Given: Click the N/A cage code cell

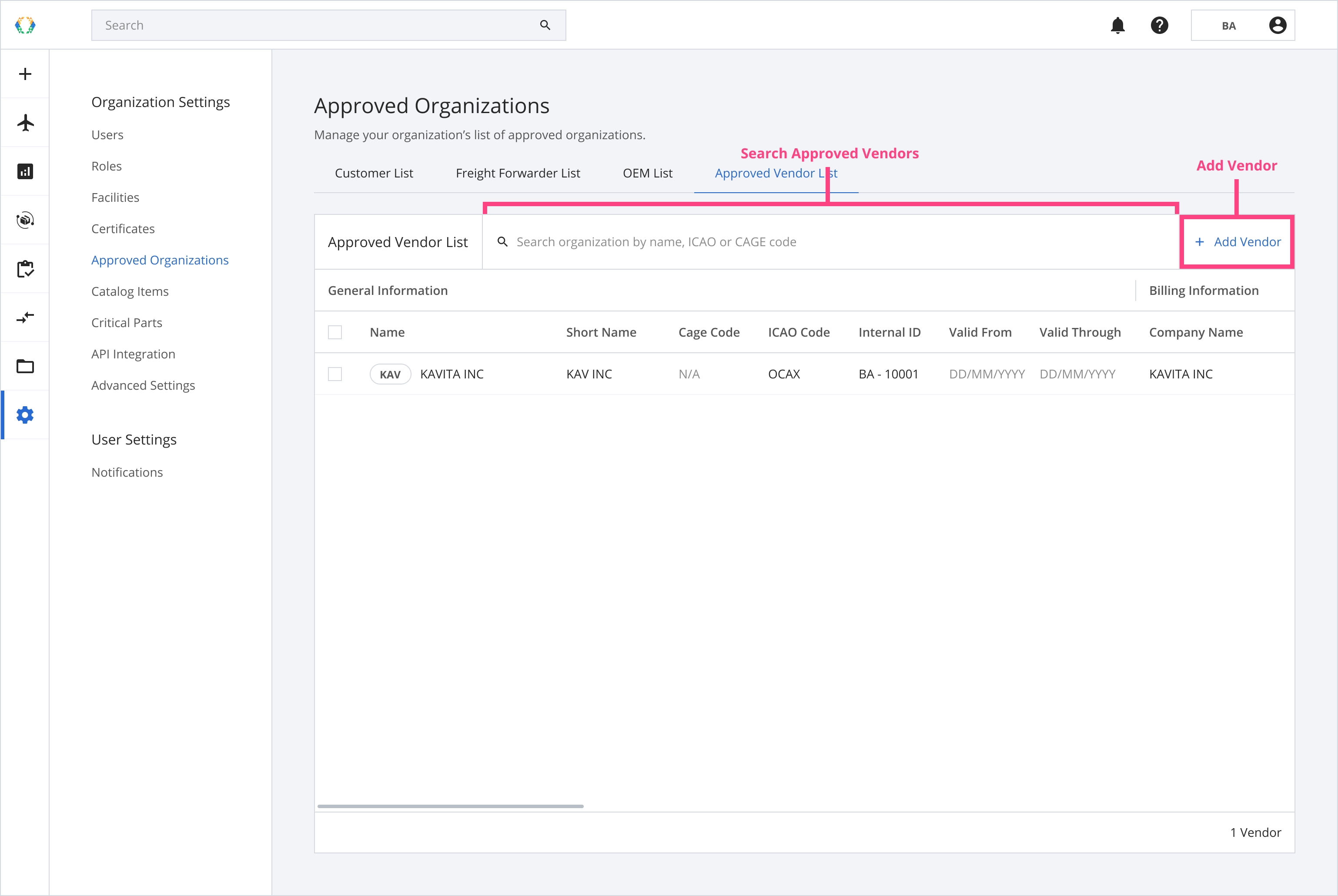Looking at the screenshot, I should coord(689,374).
